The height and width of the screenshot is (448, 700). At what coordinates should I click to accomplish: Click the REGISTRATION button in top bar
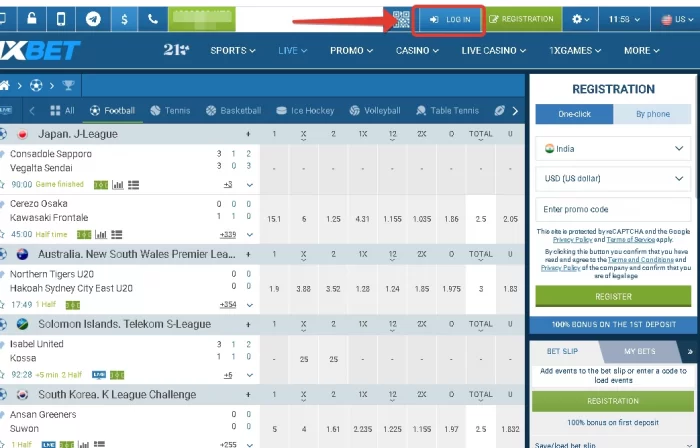click(x=523, y=19)
